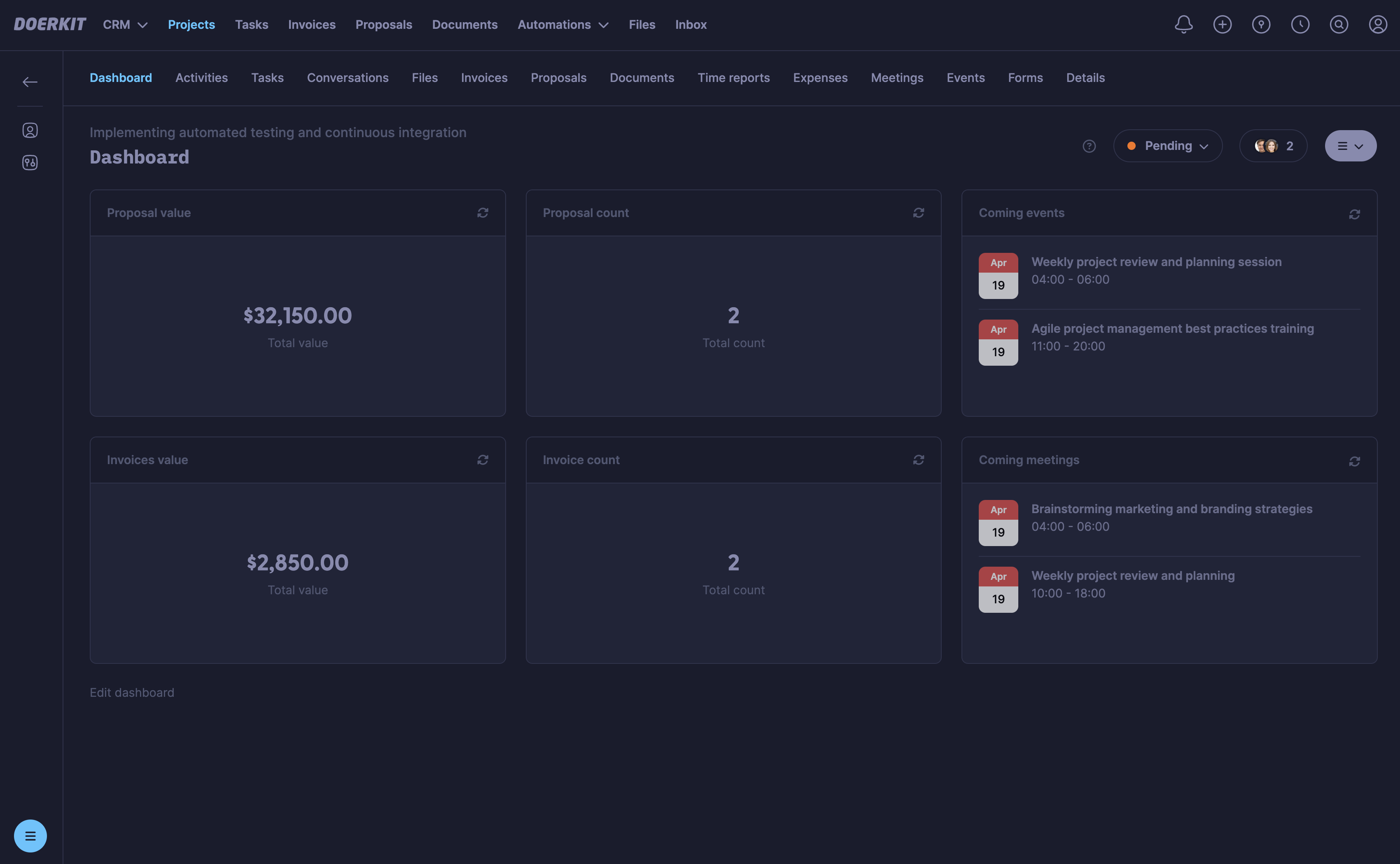Open Agile project management training event

tap(1172, 329)
